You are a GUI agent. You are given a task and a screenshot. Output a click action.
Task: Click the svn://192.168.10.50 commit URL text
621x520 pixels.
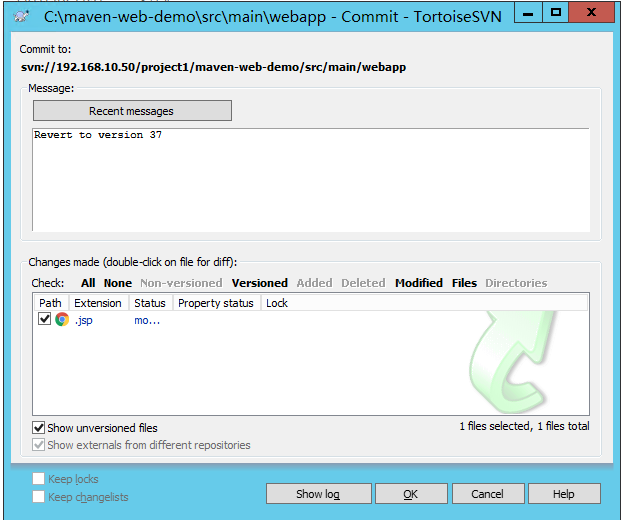(213, 67)
